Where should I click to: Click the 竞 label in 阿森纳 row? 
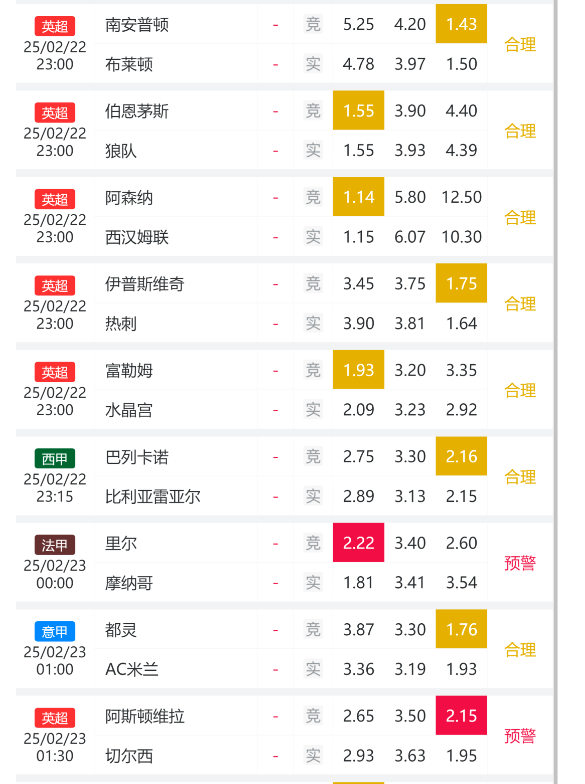tap(313, 197)
